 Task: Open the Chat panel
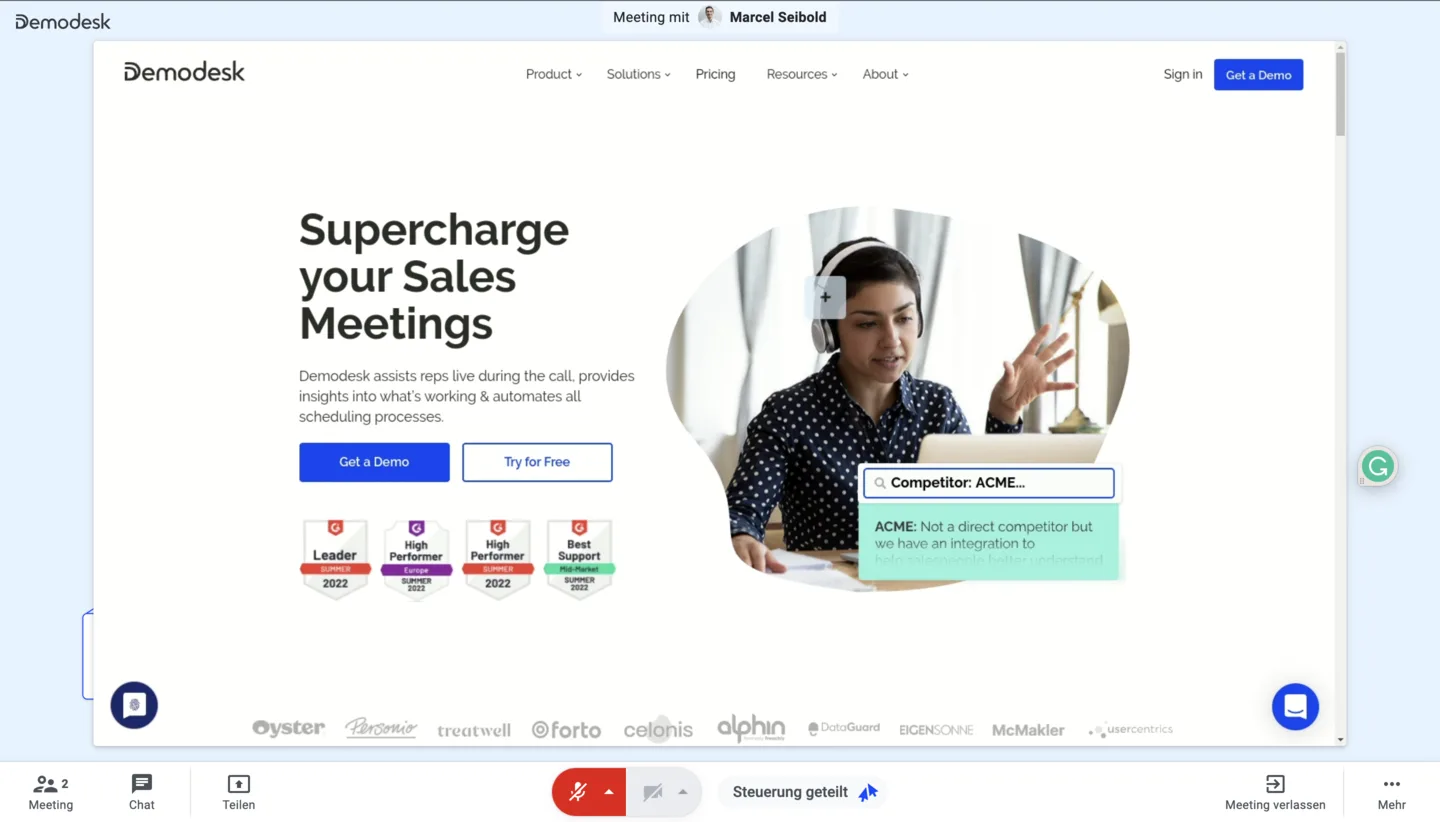[x=142, y=792]
